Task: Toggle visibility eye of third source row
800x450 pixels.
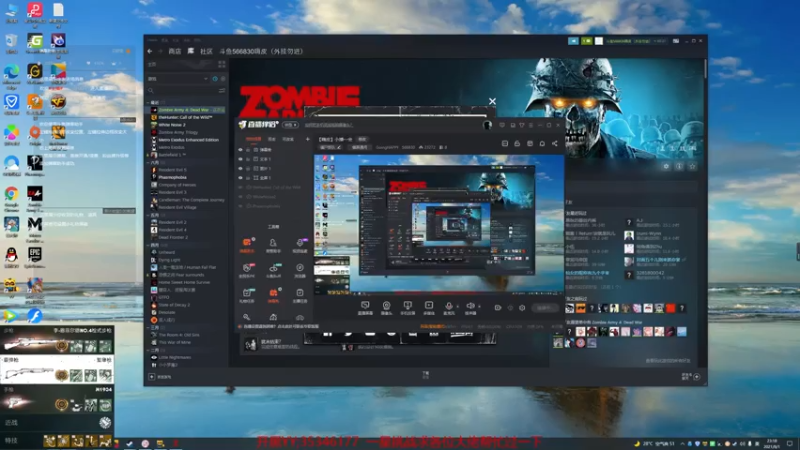Action: point(240,168)
